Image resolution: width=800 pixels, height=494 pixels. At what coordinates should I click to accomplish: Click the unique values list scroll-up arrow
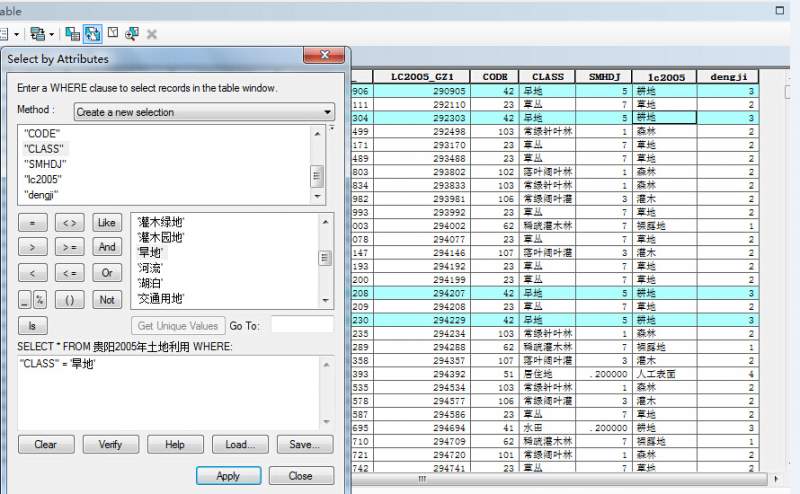(326, 222)
